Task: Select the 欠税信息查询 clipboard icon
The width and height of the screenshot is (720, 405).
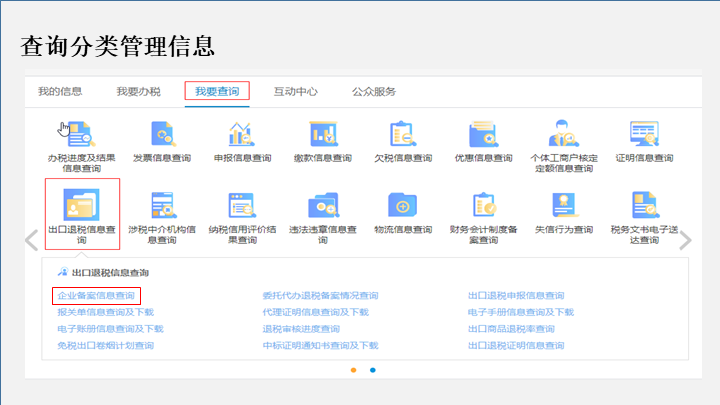Action: (403, 134)
